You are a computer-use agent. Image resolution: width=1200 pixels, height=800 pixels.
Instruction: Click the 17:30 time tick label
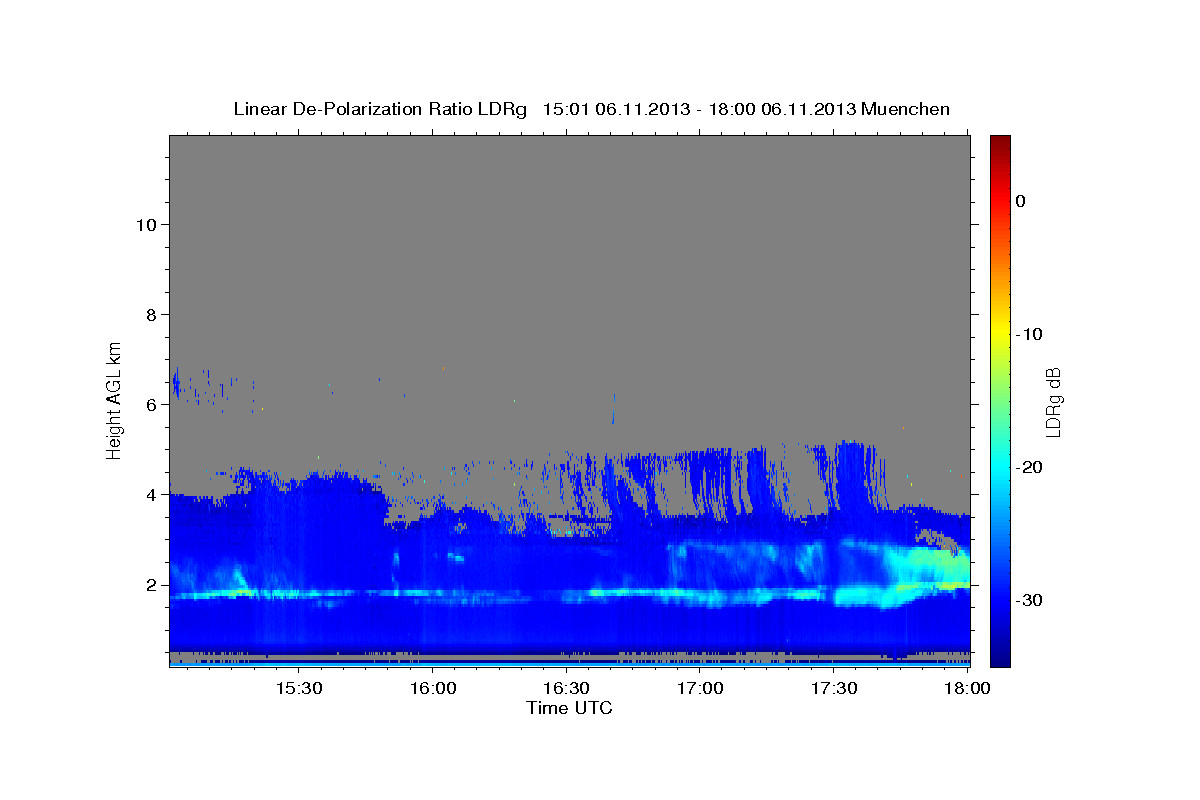(834, 689)
